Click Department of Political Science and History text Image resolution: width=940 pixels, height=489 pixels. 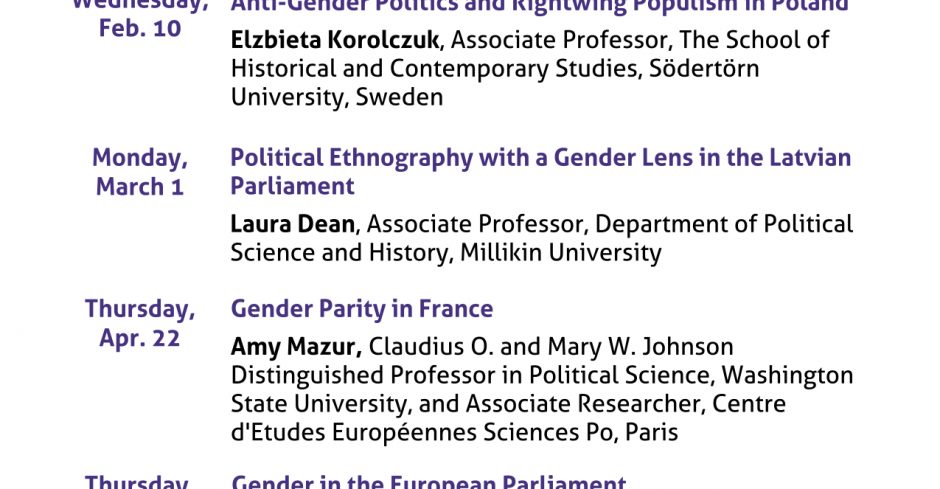(541, 239)
